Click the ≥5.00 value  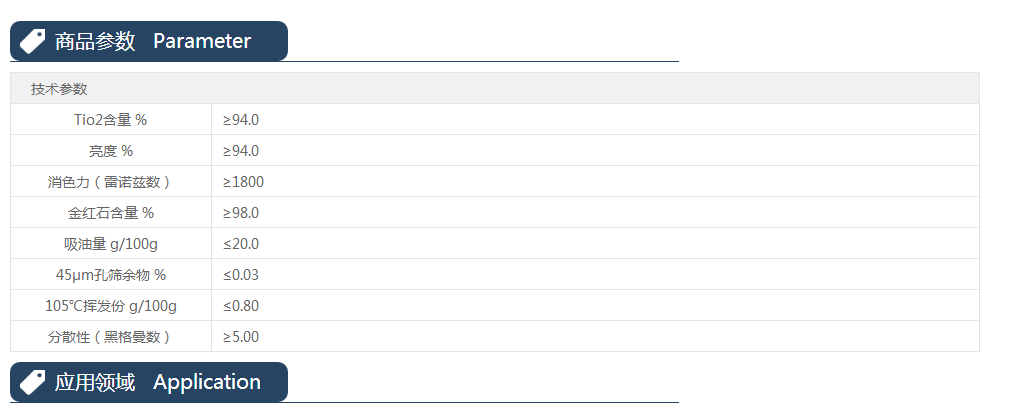tap(241, 337)
